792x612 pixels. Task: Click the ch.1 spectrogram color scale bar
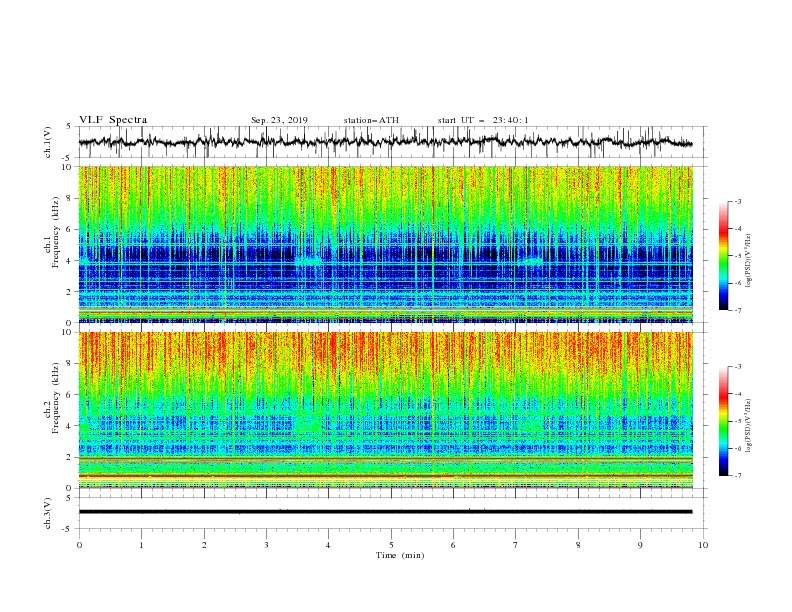pyautogui.click(x=723, y=256)
